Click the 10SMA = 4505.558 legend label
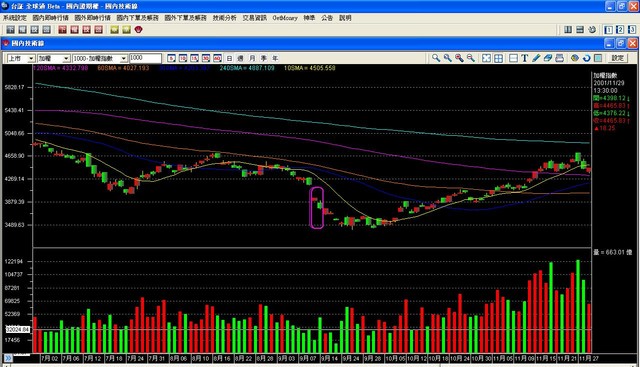 pyautogui.click(x=309, y=68)
